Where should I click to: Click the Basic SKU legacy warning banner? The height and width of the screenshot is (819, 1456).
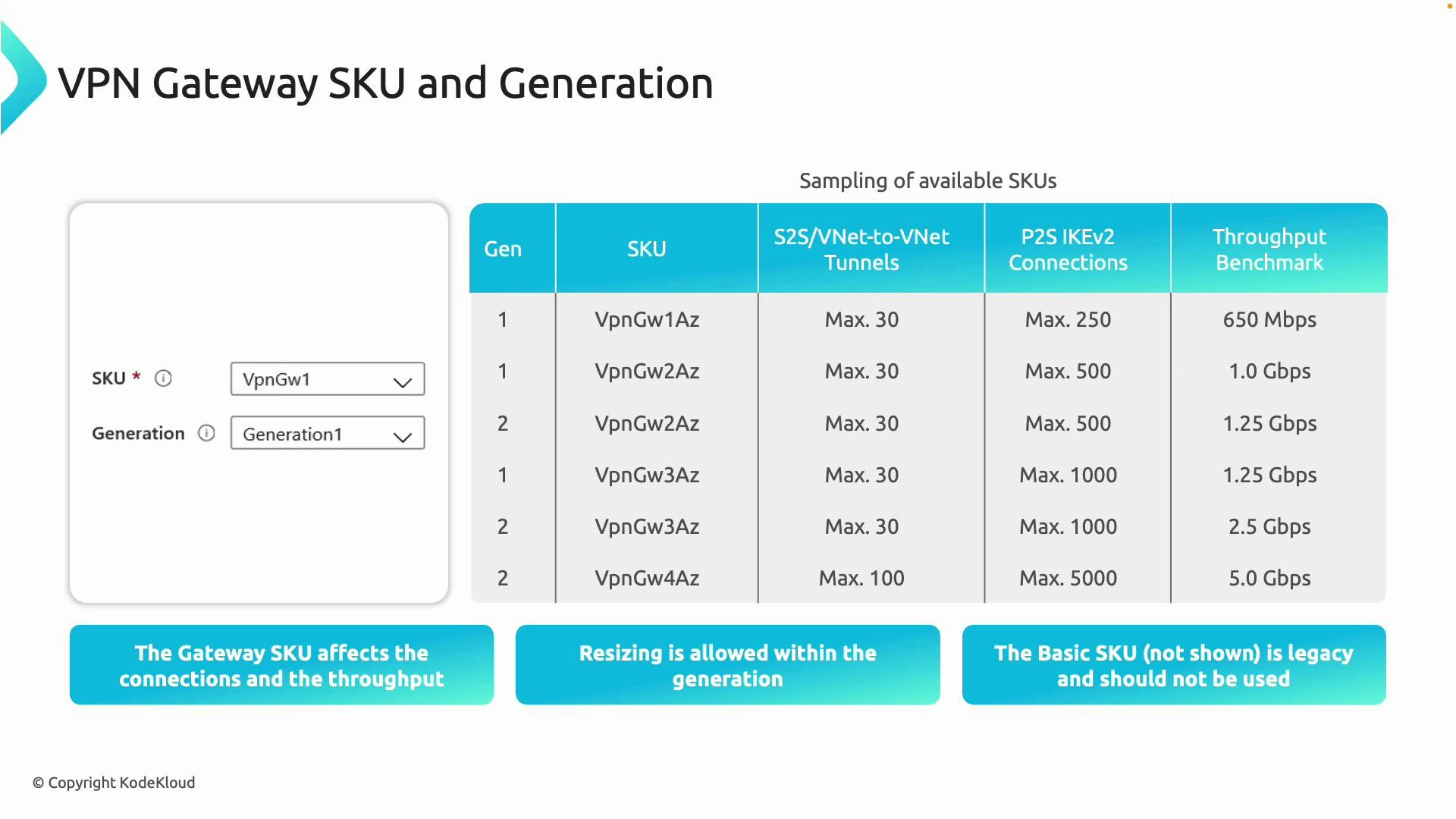[1174, 665]
